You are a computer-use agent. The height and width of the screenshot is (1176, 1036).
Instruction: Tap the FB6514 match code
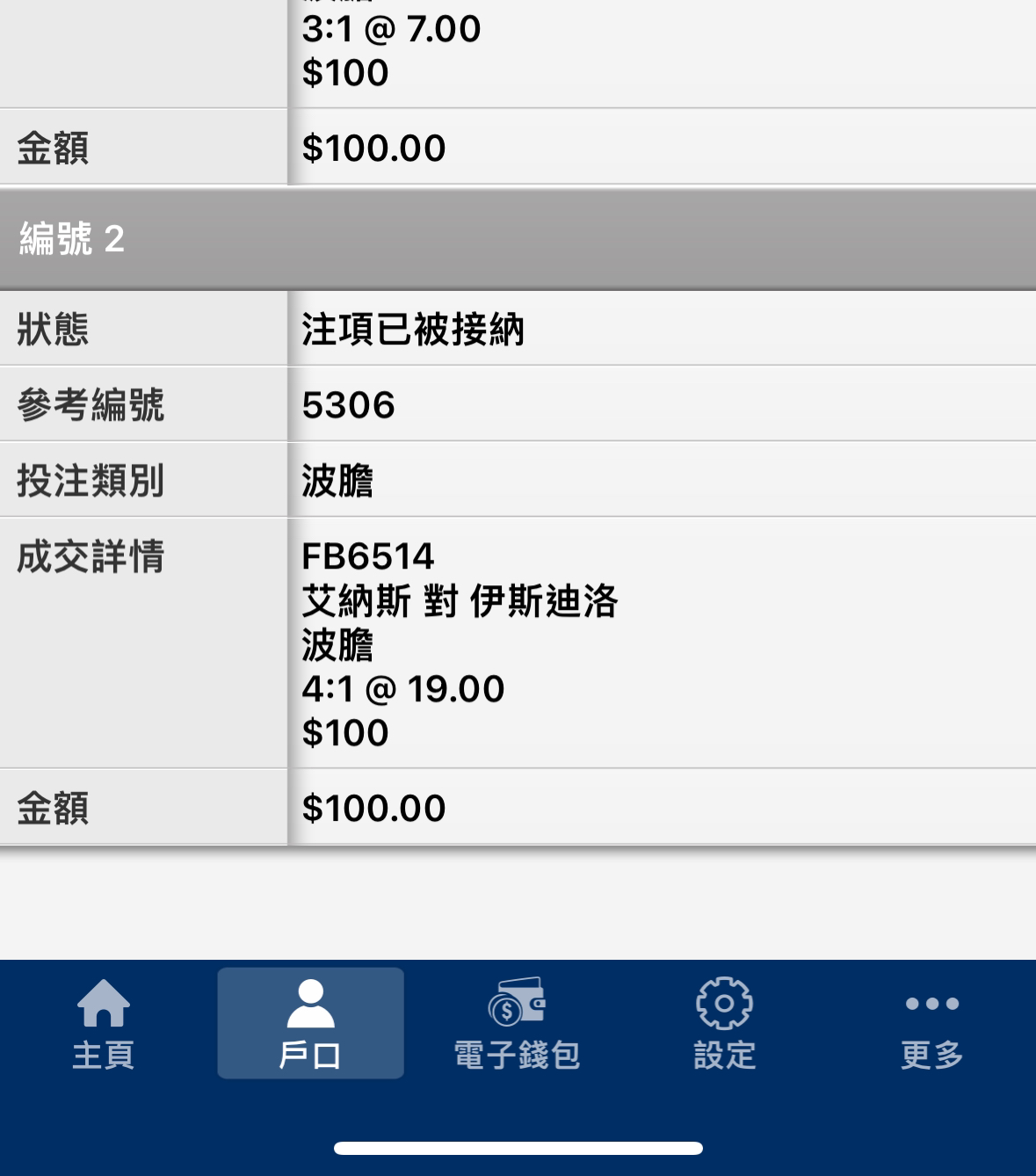click(x=369, y=556)
